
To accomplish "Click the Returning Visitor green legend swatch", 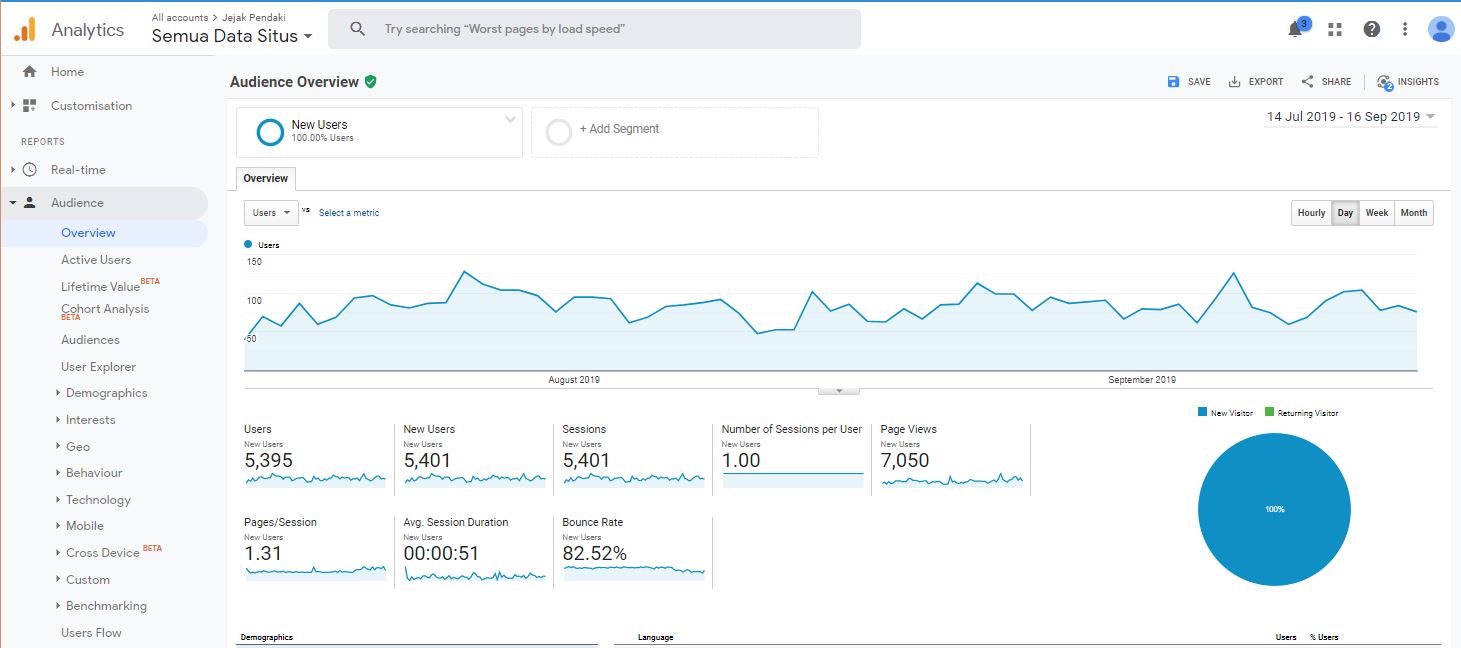I will [x=1269, y=412].
